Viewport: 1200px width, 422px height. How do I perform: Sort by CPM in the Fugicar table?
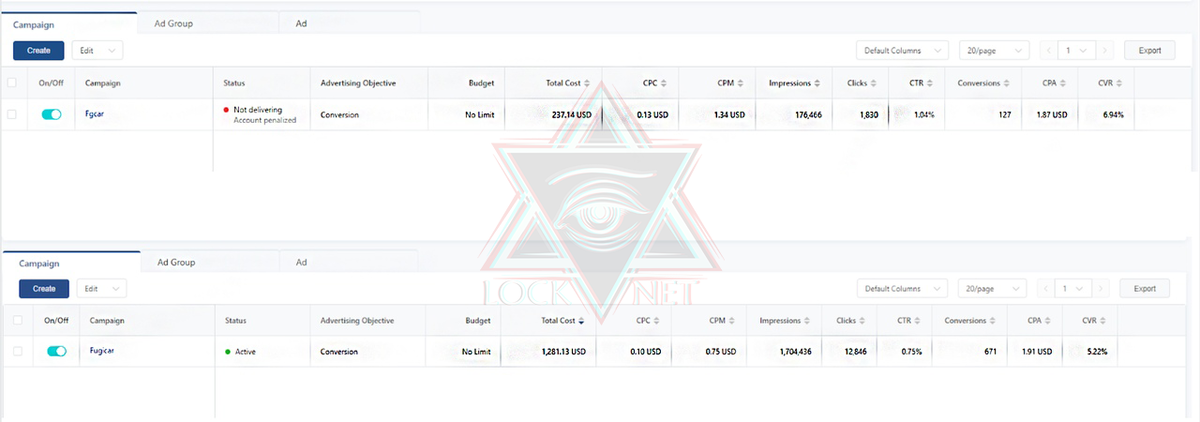(x=732, y=321)
